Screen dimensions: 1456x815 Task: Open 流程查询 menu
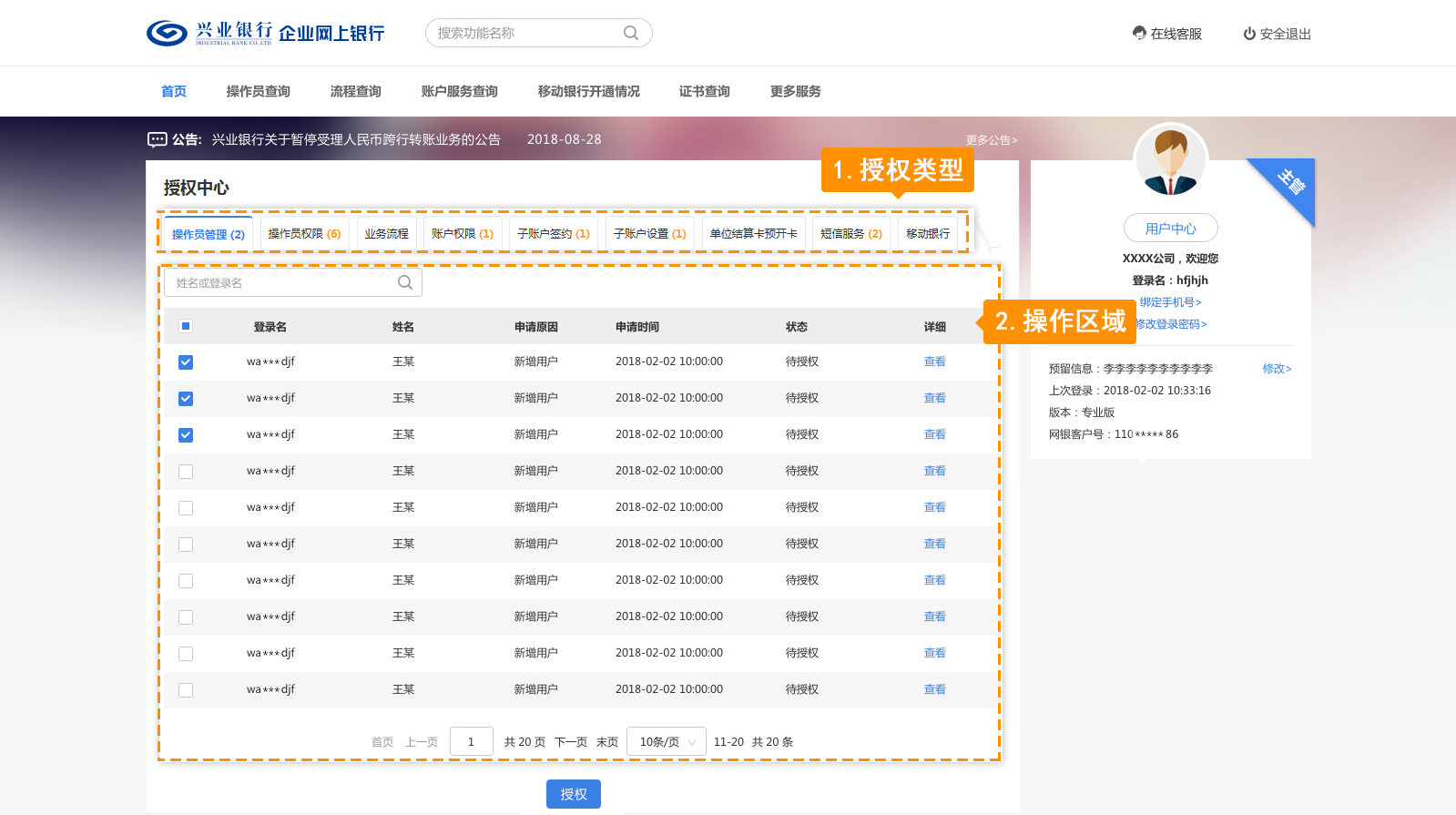(x=356, y=91)
